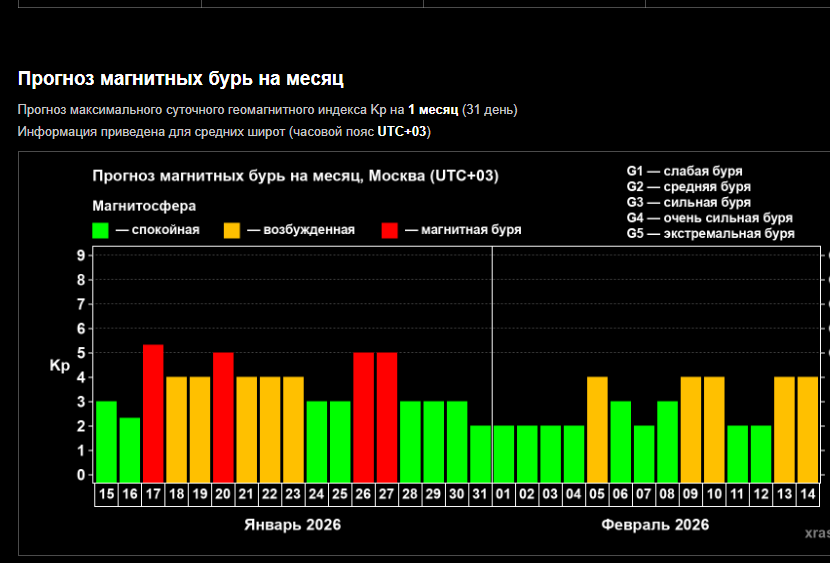Click the date label 18 on the axis

[176, 494]
